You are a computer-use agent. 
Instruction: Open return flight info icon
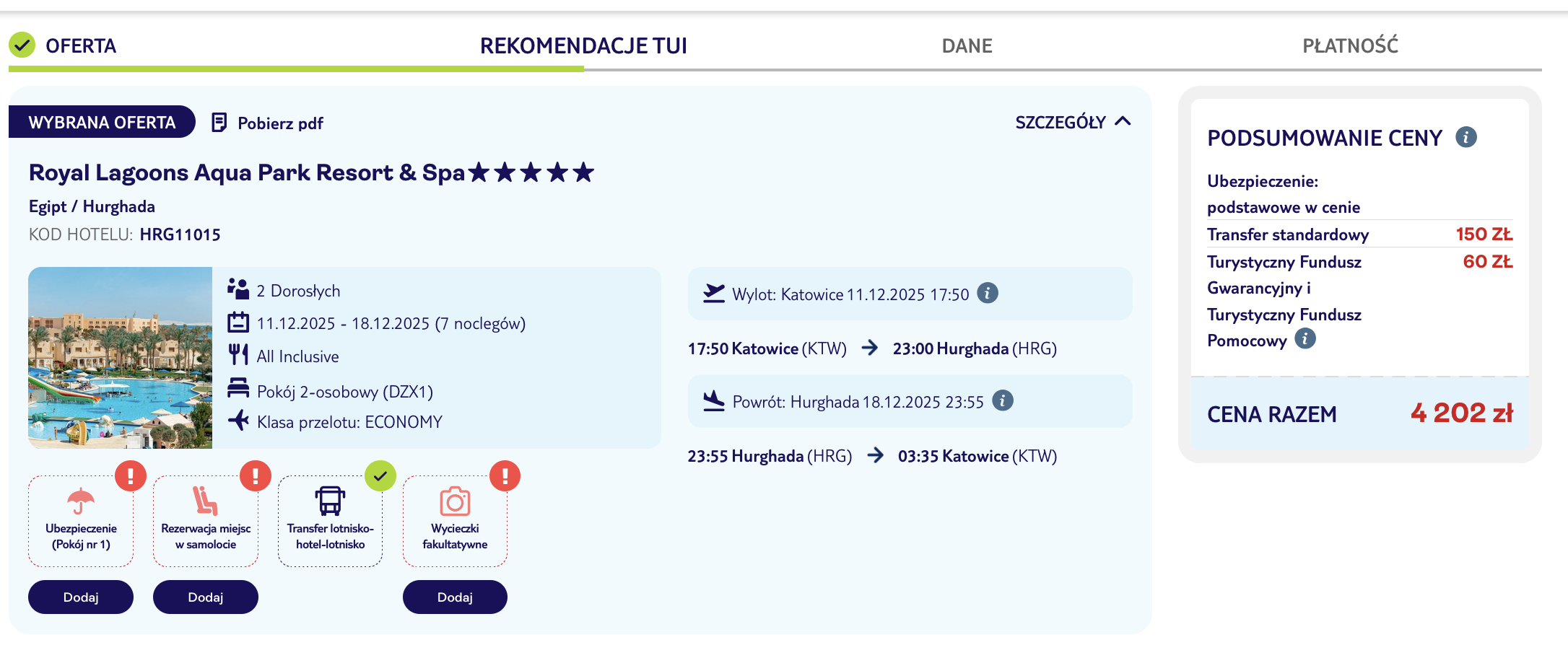[1003, 400]
